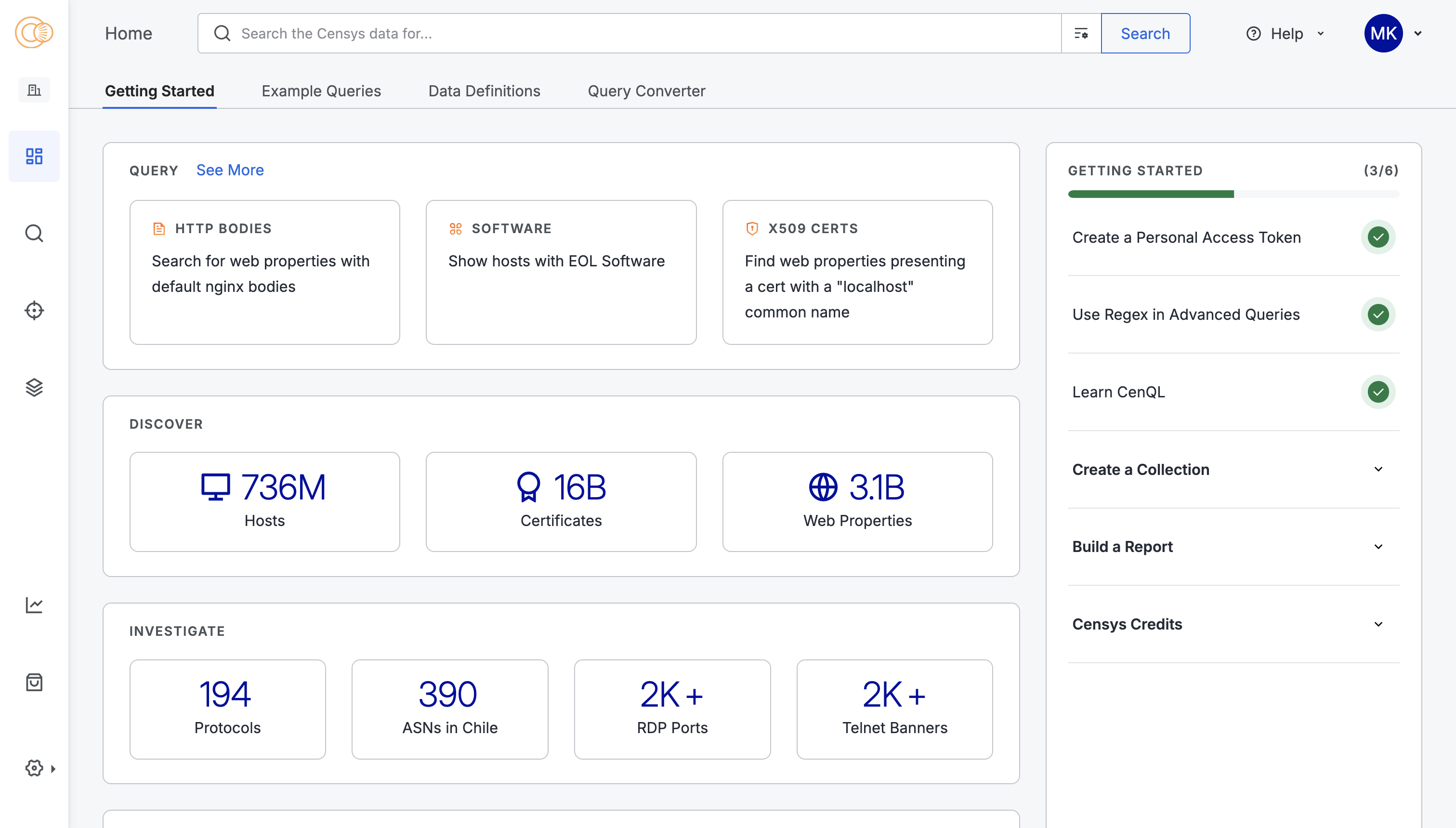Open the query settings filter icon
This screenshot has width=1456, height=828.
click(1081, 34)
